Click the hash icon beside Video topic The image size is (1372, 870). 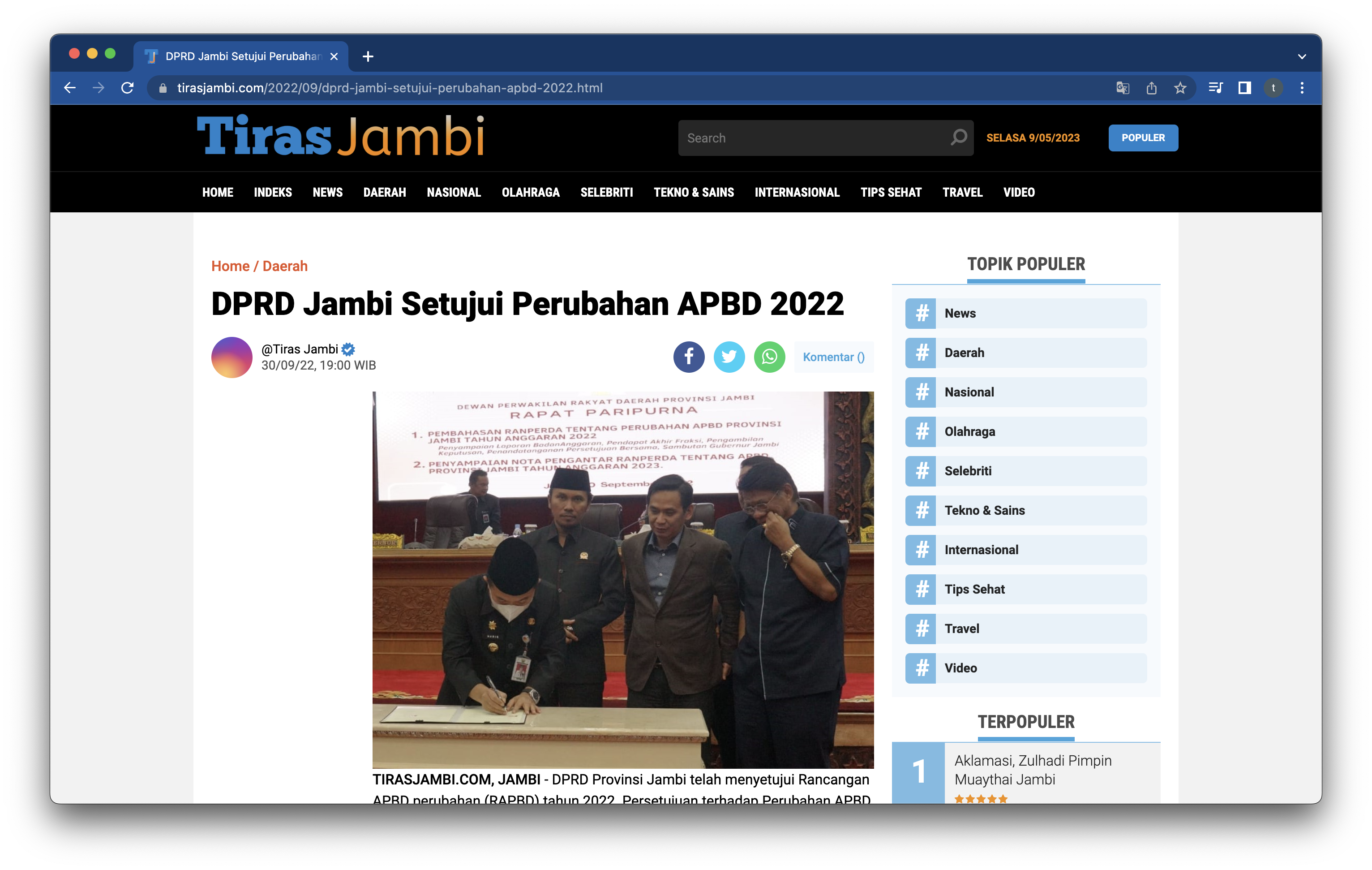921,668
